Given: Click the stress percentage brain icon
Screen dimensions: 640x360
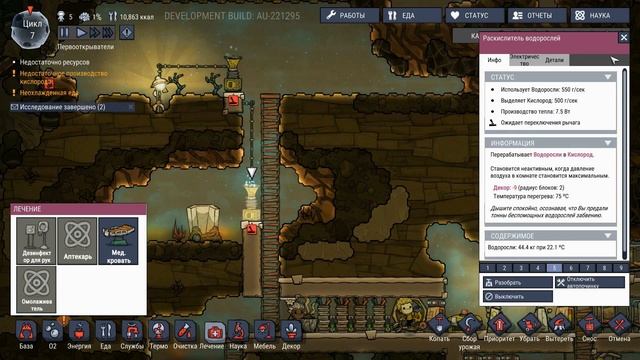Looking at the screenshot, I should 84,17.
